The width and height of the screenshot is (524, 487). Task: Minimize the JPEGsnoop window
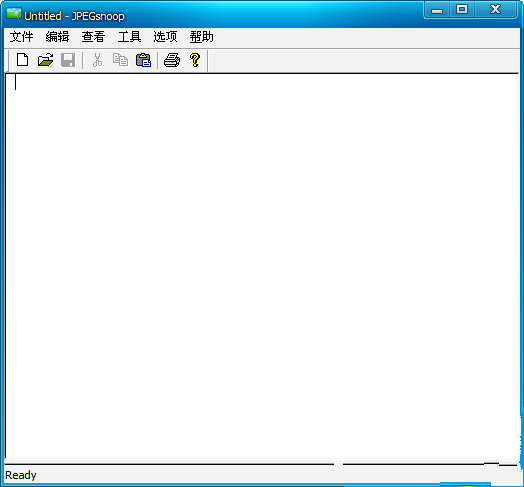tap(437, 9)
